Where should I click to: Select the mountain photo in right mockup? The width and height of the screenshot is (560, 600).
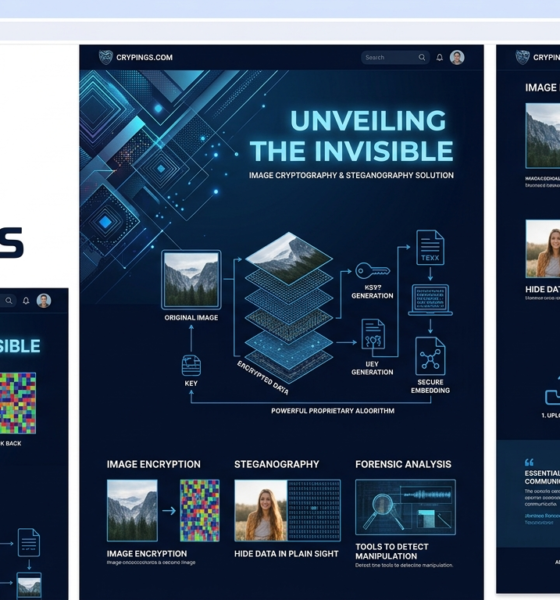click(543, 135)
